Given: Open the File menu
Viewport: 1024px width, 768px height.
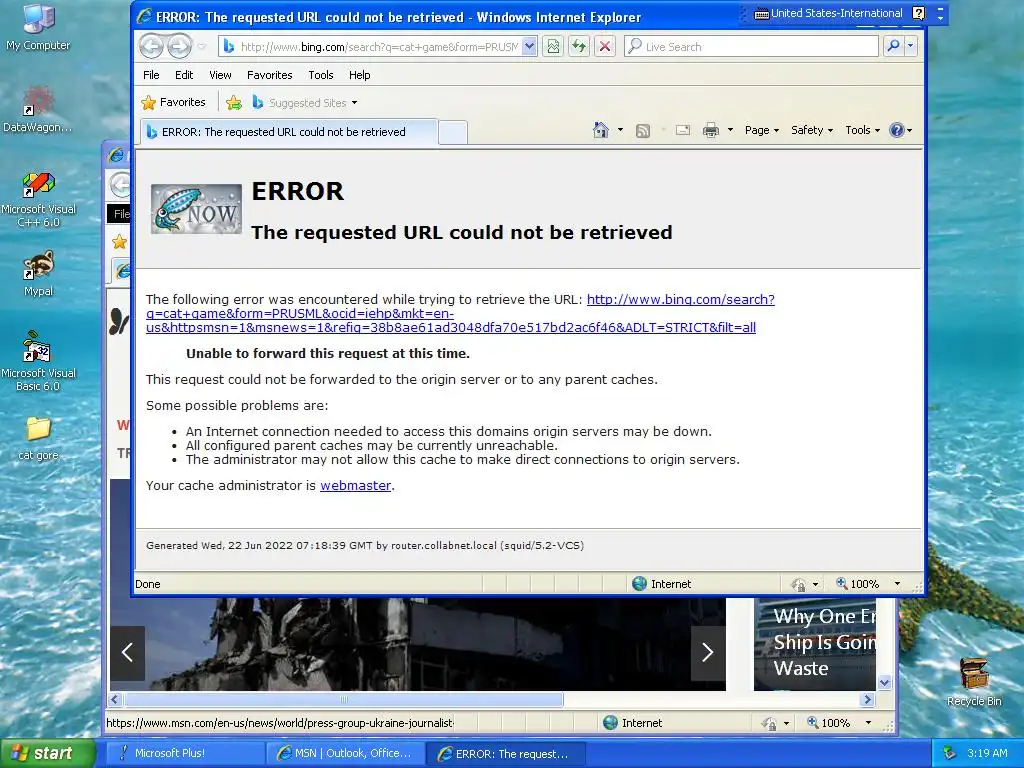Looking at the screenshot, I should [x=151, y=75].
